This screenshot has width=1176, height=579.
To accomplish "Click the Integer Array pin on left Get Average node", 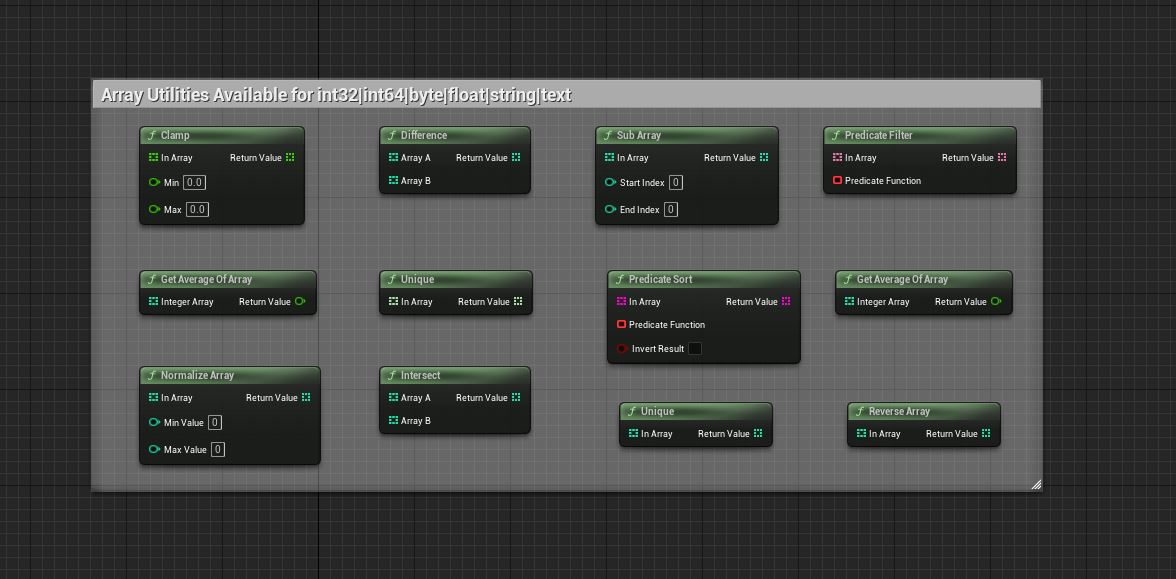I will (153, 302).
